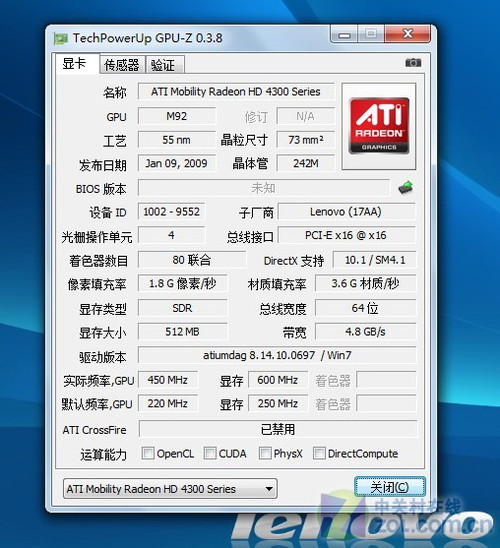Image resolution: width=500 pixels, height=548 pixels.
Task: Minimize the GPU-Z window
Action: 344,35
